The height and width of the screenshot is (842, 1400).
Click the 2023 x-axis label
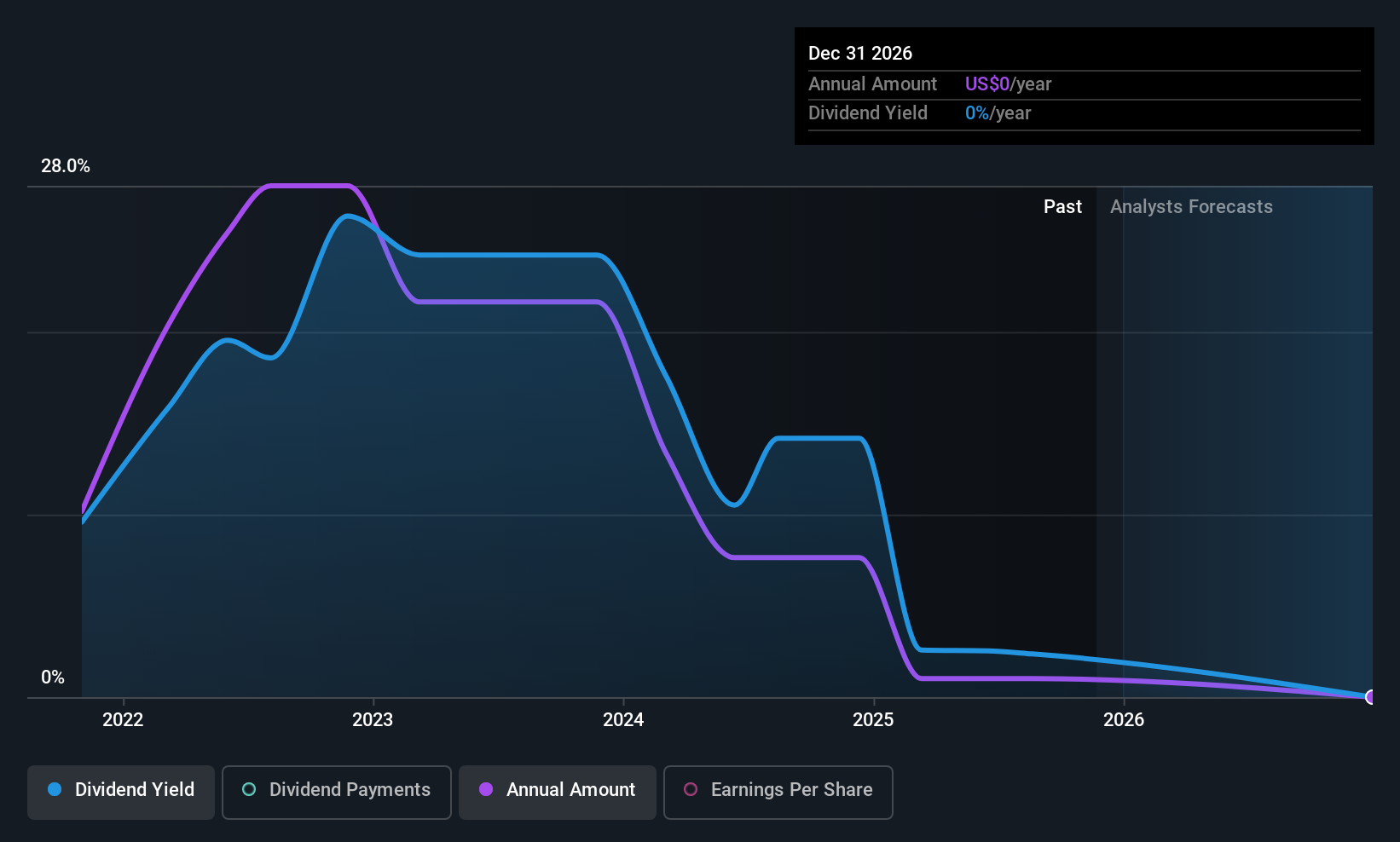pos(373,719)
